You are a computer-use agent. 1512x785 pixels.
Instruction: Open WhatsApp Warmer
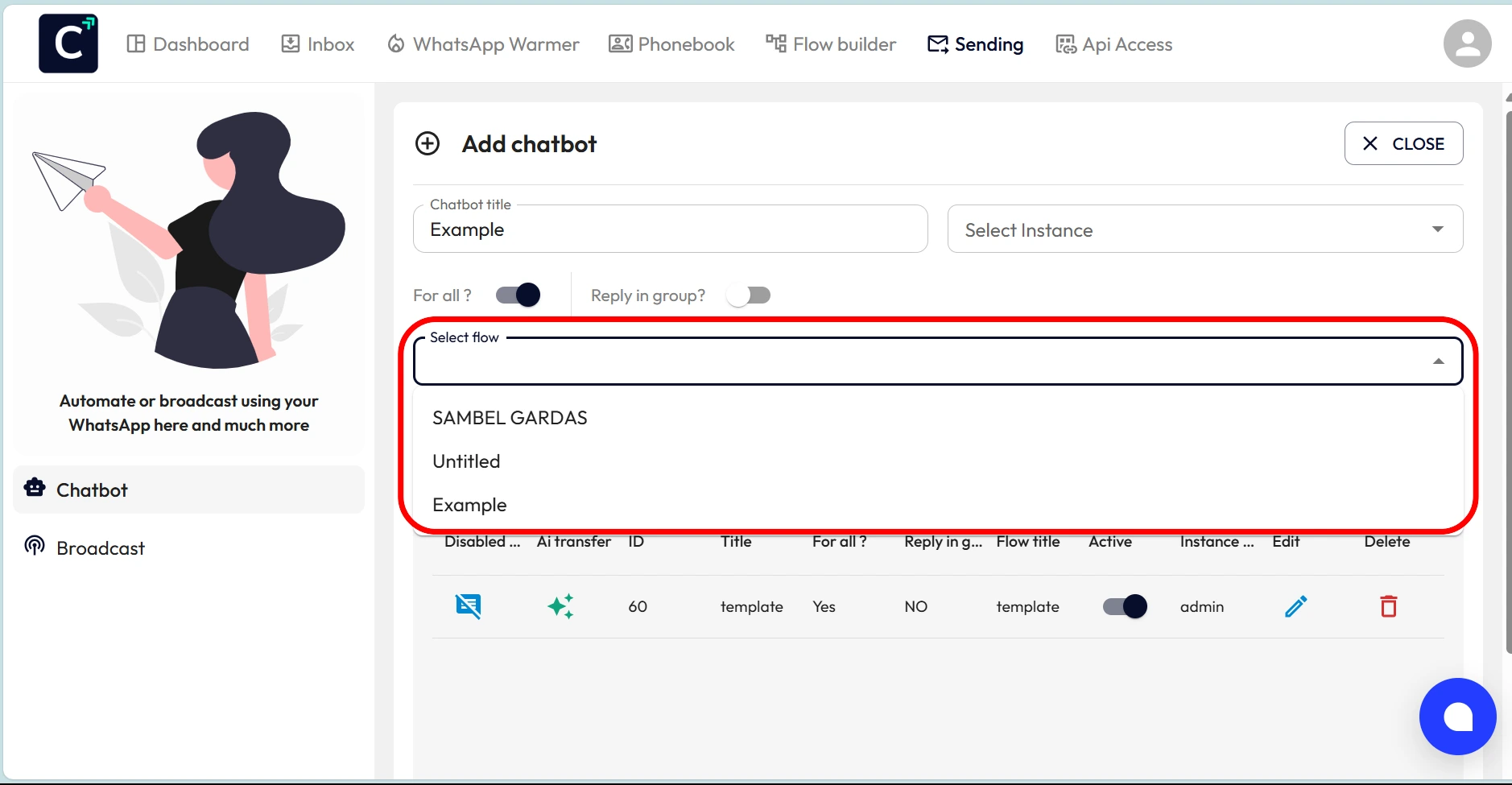(x=483, y=44)
